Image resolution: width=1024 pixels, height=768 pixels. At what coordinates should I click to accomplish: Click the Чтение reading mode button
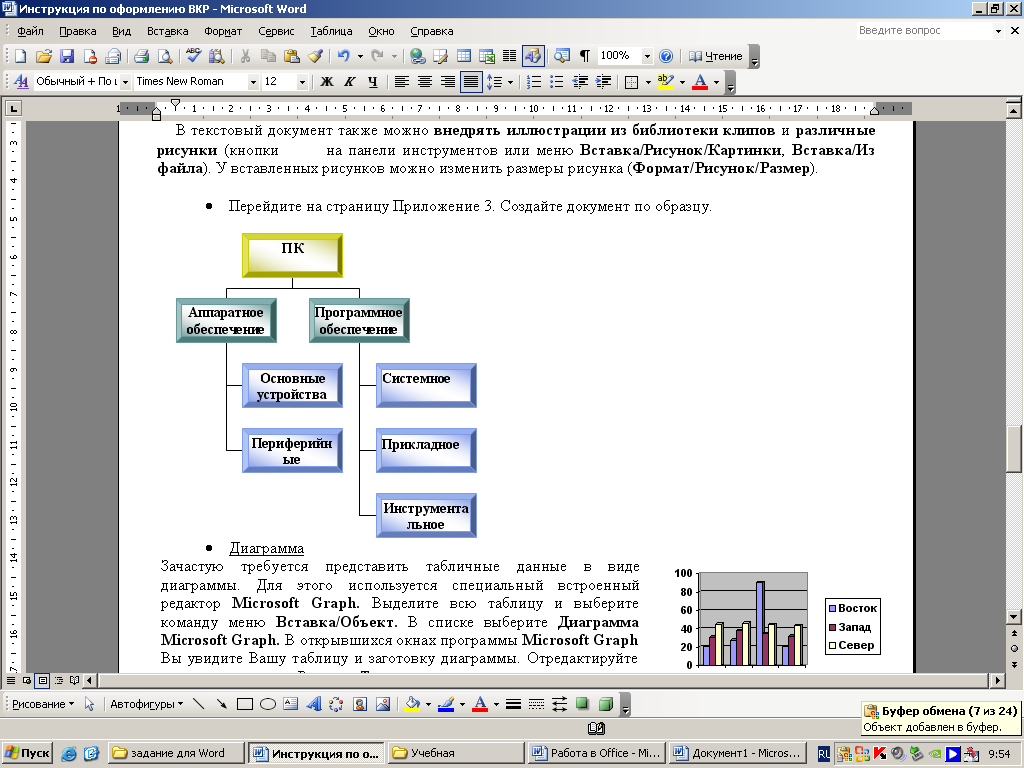716,56
